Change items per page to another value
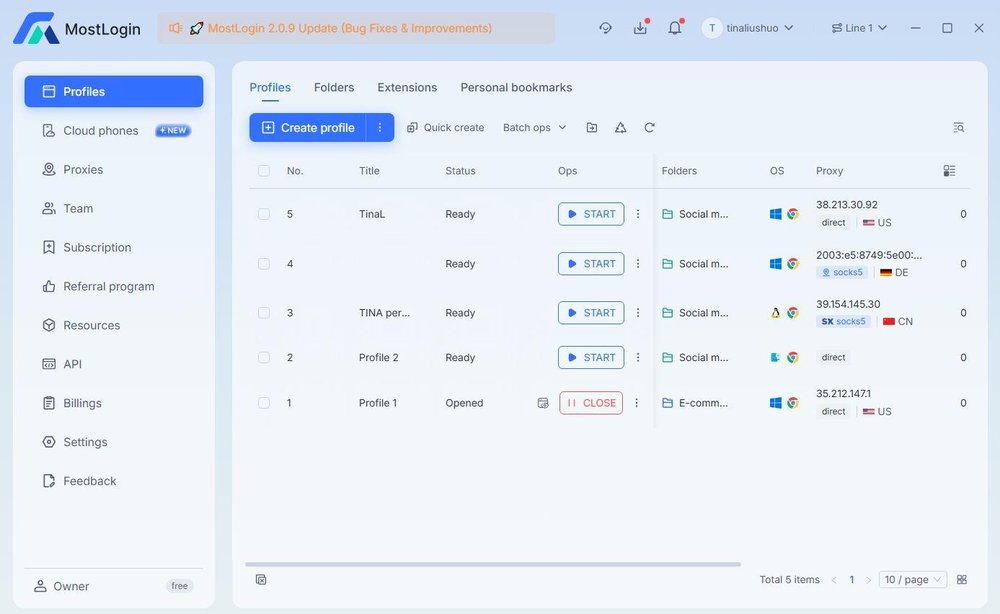Image resolution: width=1000 pixels, height=614 pixels. 912,579
